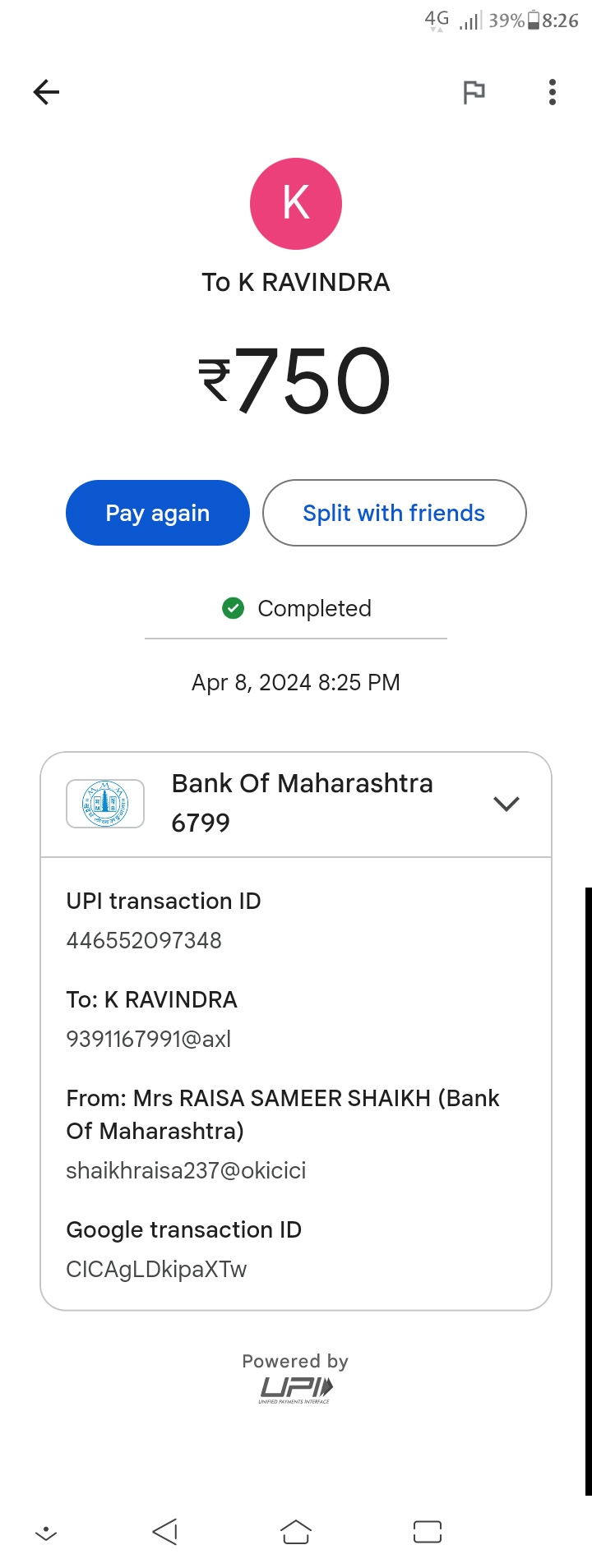The image size is (592, 1568).
Task: Tap the flag report icon
Action: (474, 92)
